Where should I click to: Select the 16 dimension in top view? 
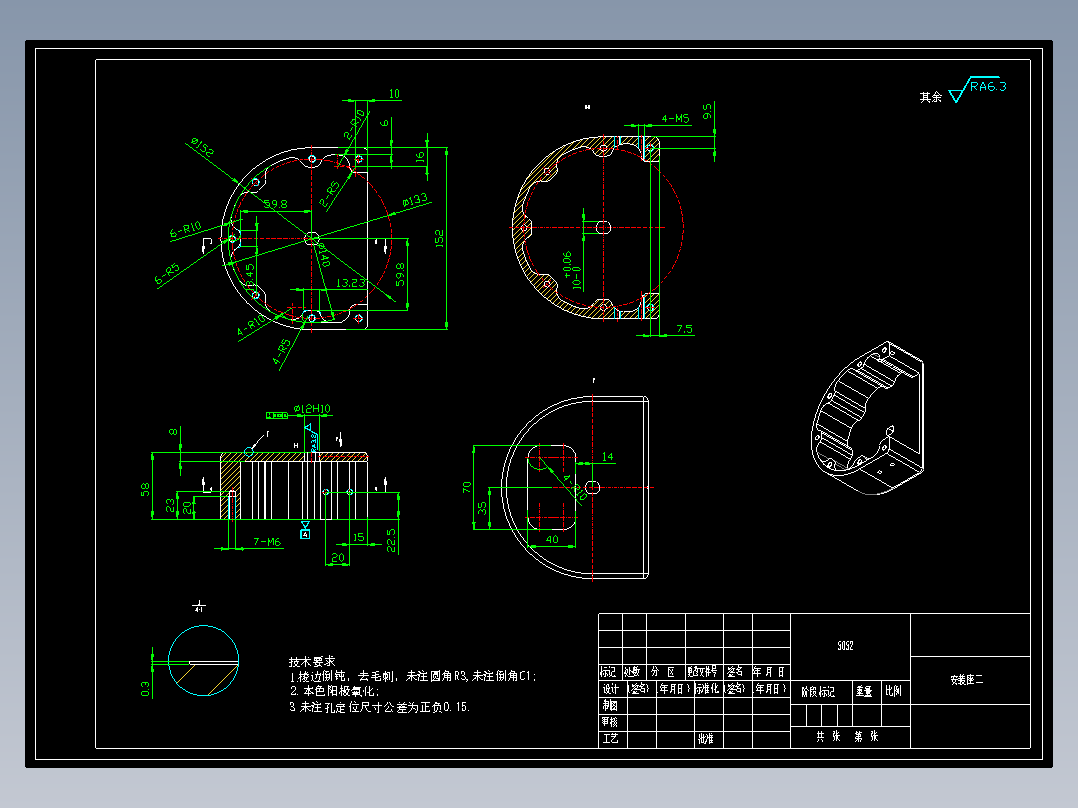click(x=420, y=157)
